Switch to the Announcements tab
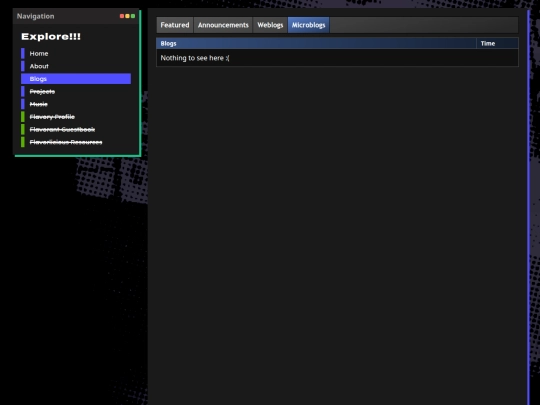The height and width of the screenshot is (405, 540). point(223,25)
